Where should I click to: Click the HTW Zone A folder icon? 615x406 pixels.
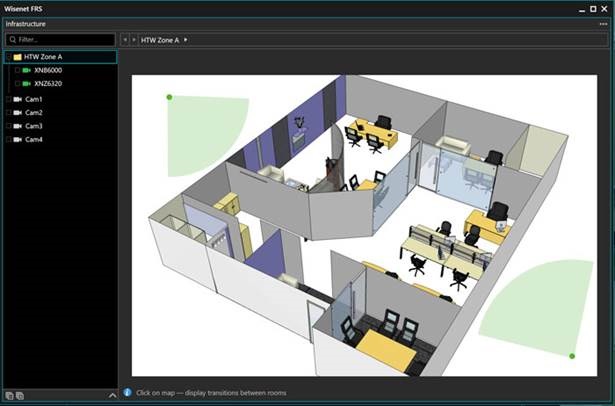tap(18, 57)
